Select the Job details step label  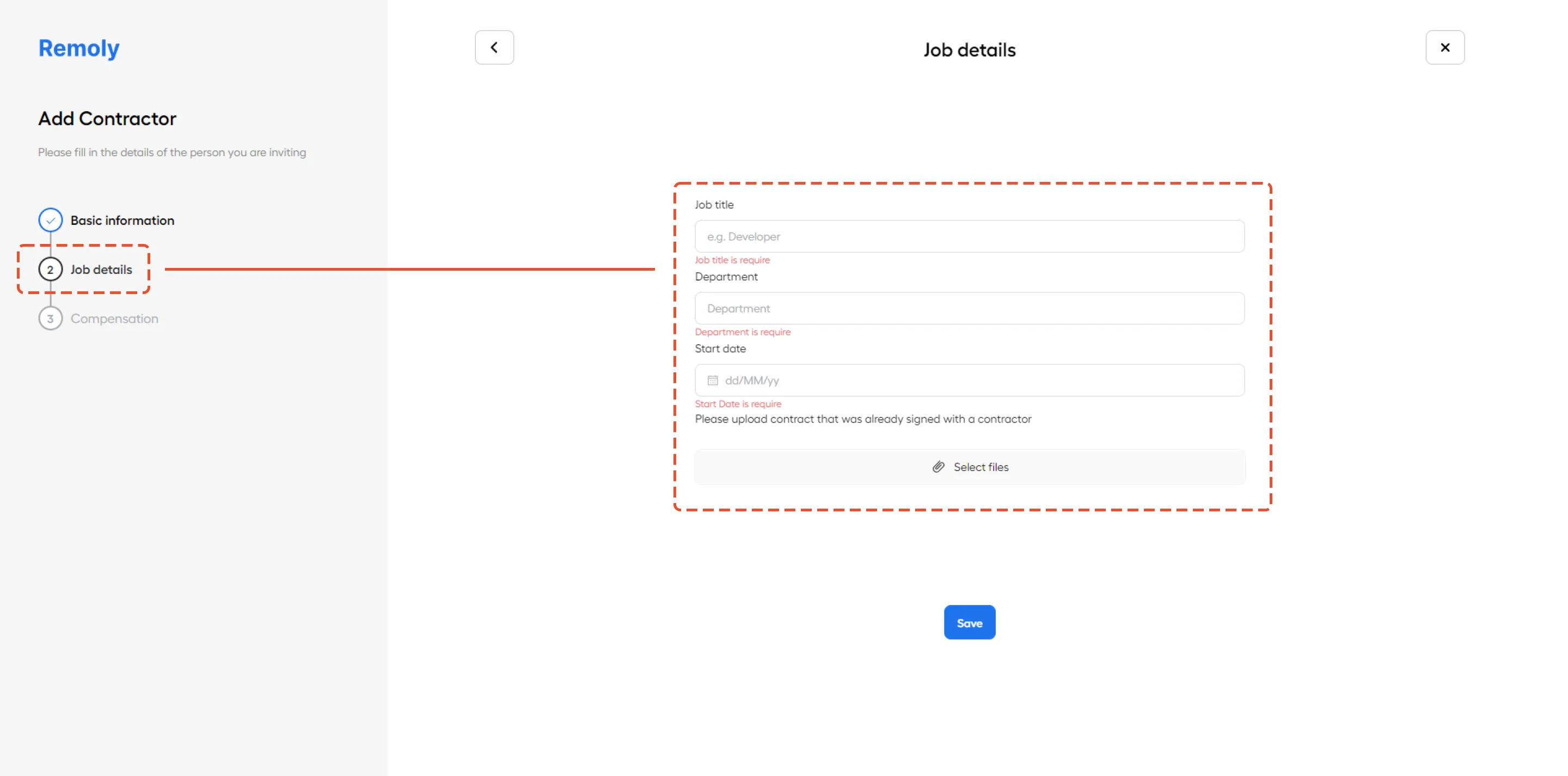[x=101, y=270]
